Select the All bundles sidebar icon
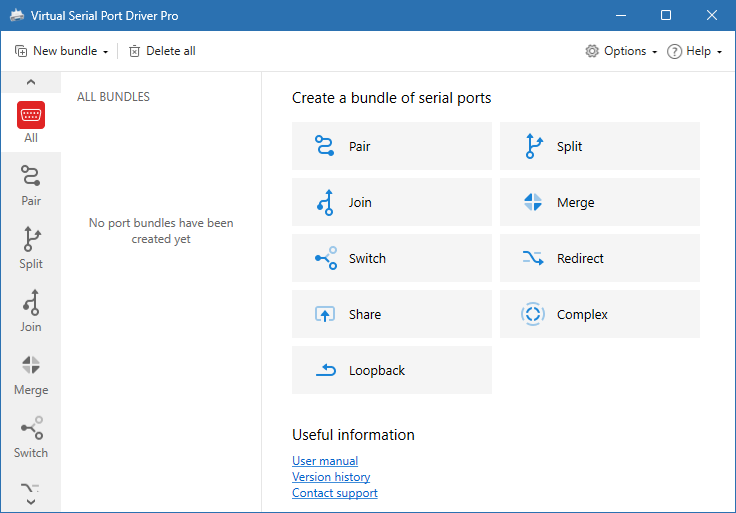The width and height of the screenshot is (736, 513). (31, 122)
